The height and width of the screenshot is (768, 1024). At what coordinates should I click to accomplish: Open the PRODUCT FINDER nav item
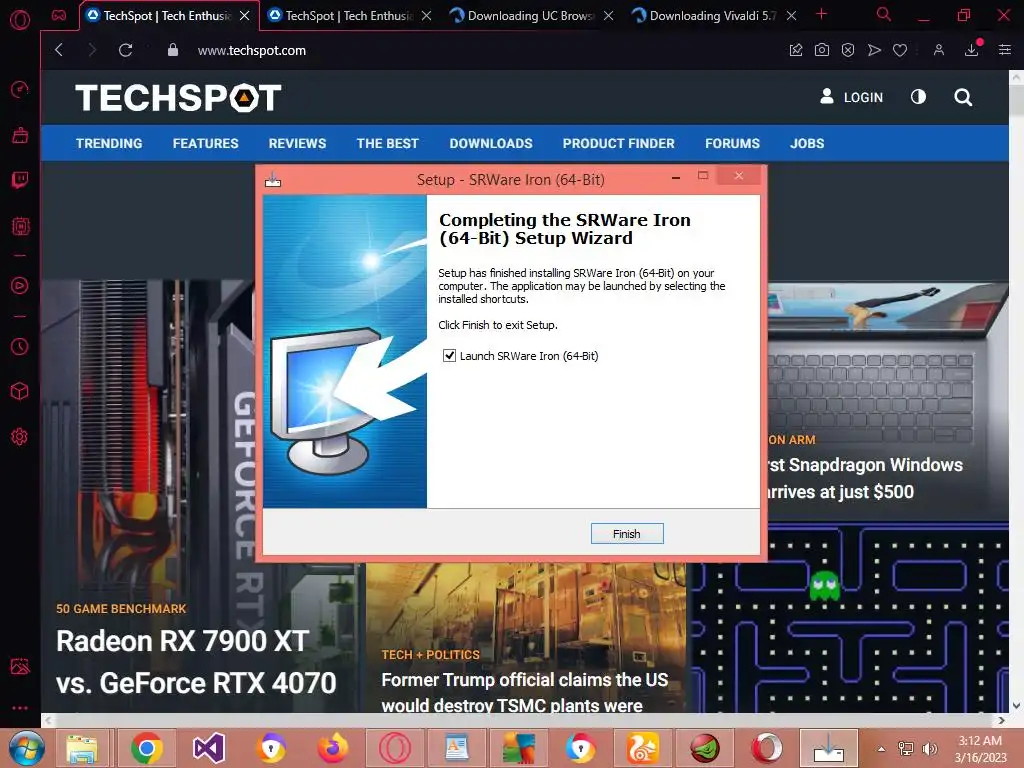[x=618, y=143]
